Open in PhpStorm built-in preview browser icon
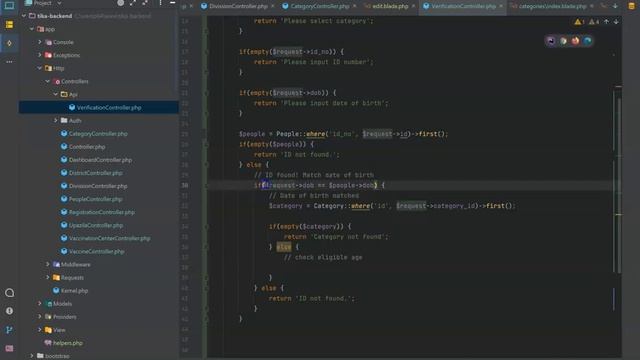 tap(551, 41)
